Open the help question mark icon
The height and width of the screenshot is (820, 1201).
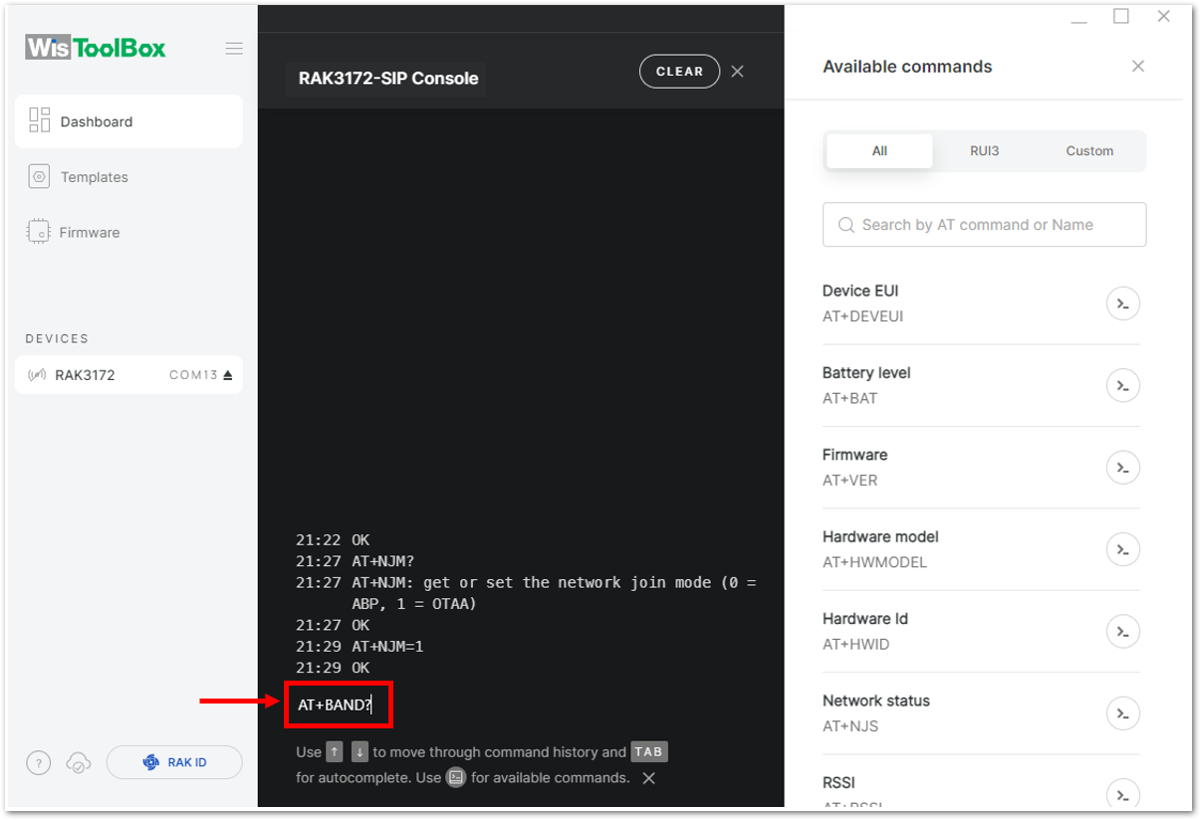pos(38,763)
